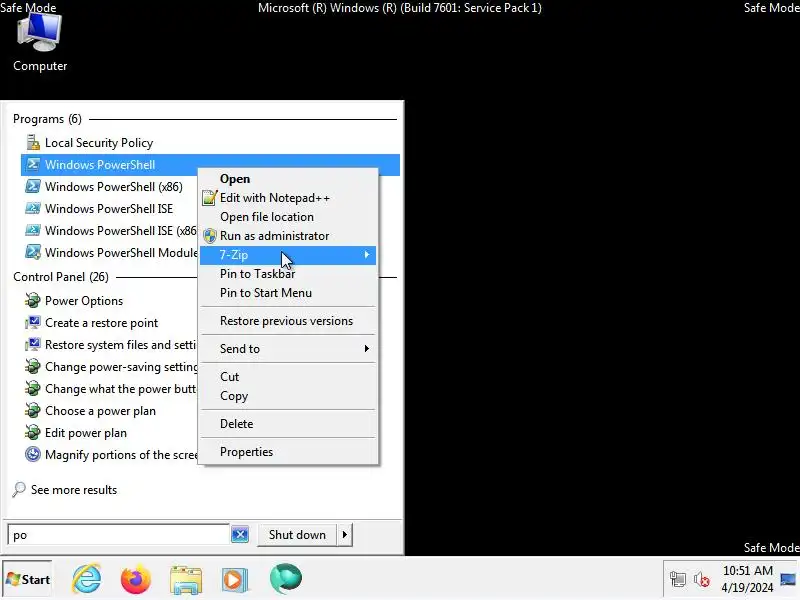
Task: Click the Programs (6) group header
Action: coord(47,119)
